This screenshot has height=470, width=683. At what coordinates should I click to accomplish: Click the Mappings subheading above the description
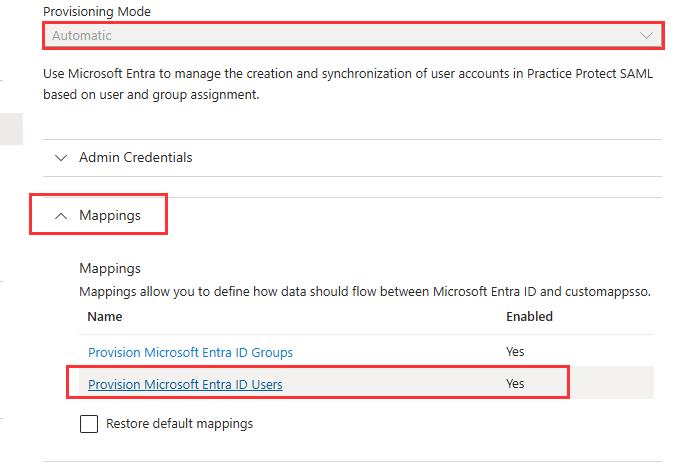[x=110, y=268]
